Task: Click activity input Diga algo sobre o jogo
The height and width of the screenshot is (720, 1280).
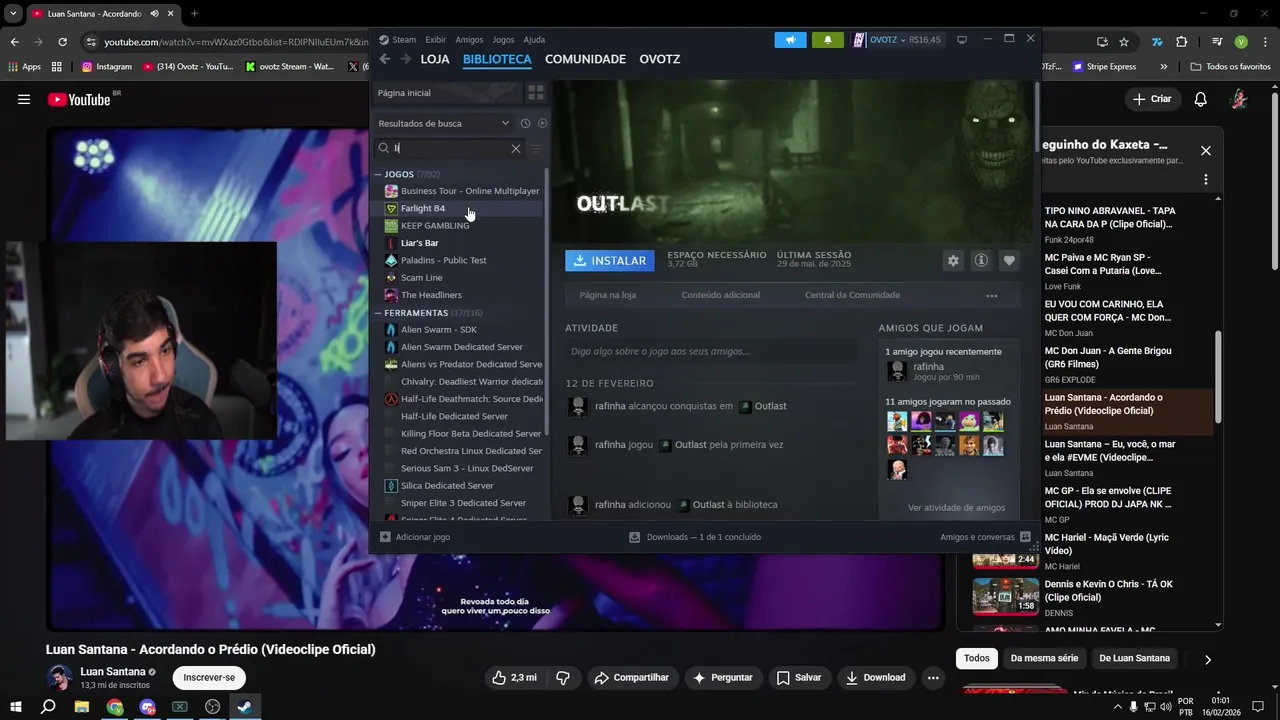Action: 711,351
